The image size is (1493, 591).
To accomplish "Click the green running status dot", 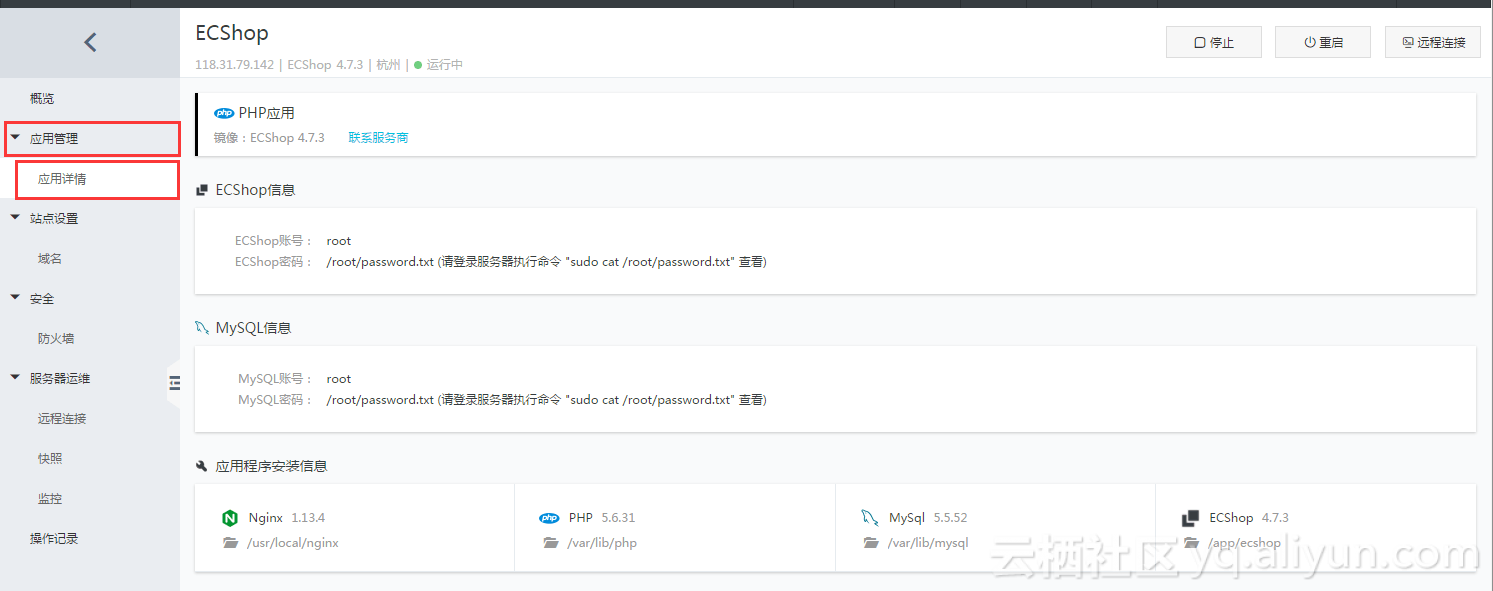I will click(418, 65).
